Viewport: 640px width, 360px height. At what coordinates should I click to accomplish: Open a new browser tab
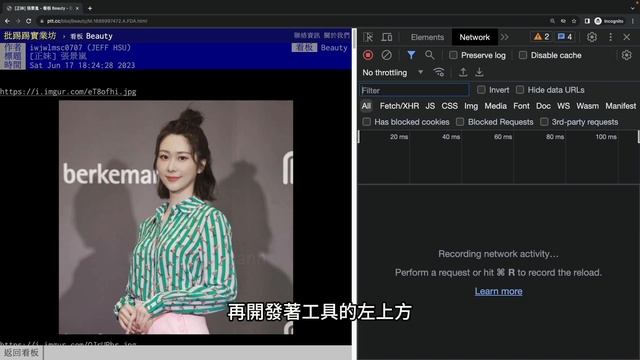[x=90, y=8]
